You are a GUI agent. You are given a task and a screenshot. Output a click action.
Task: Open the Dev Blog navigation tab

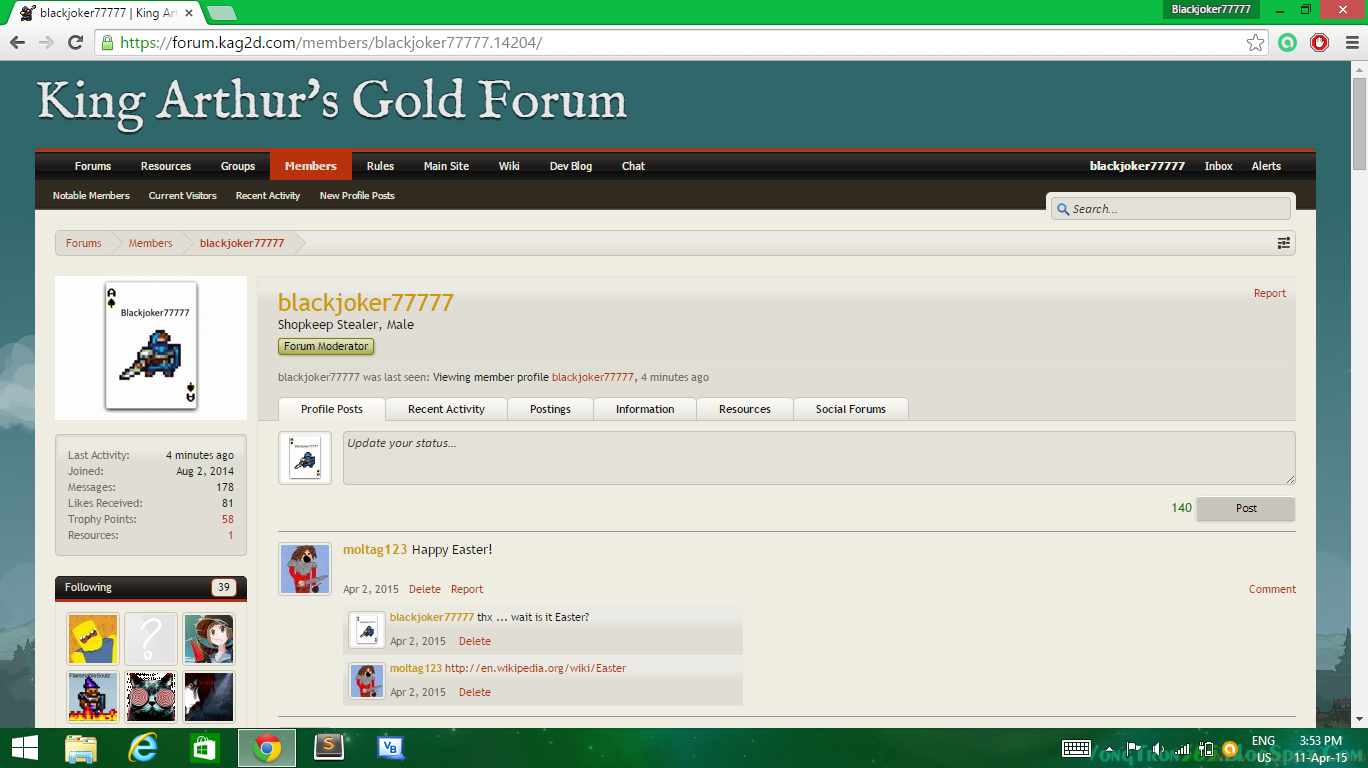click(x=571, y=166)
